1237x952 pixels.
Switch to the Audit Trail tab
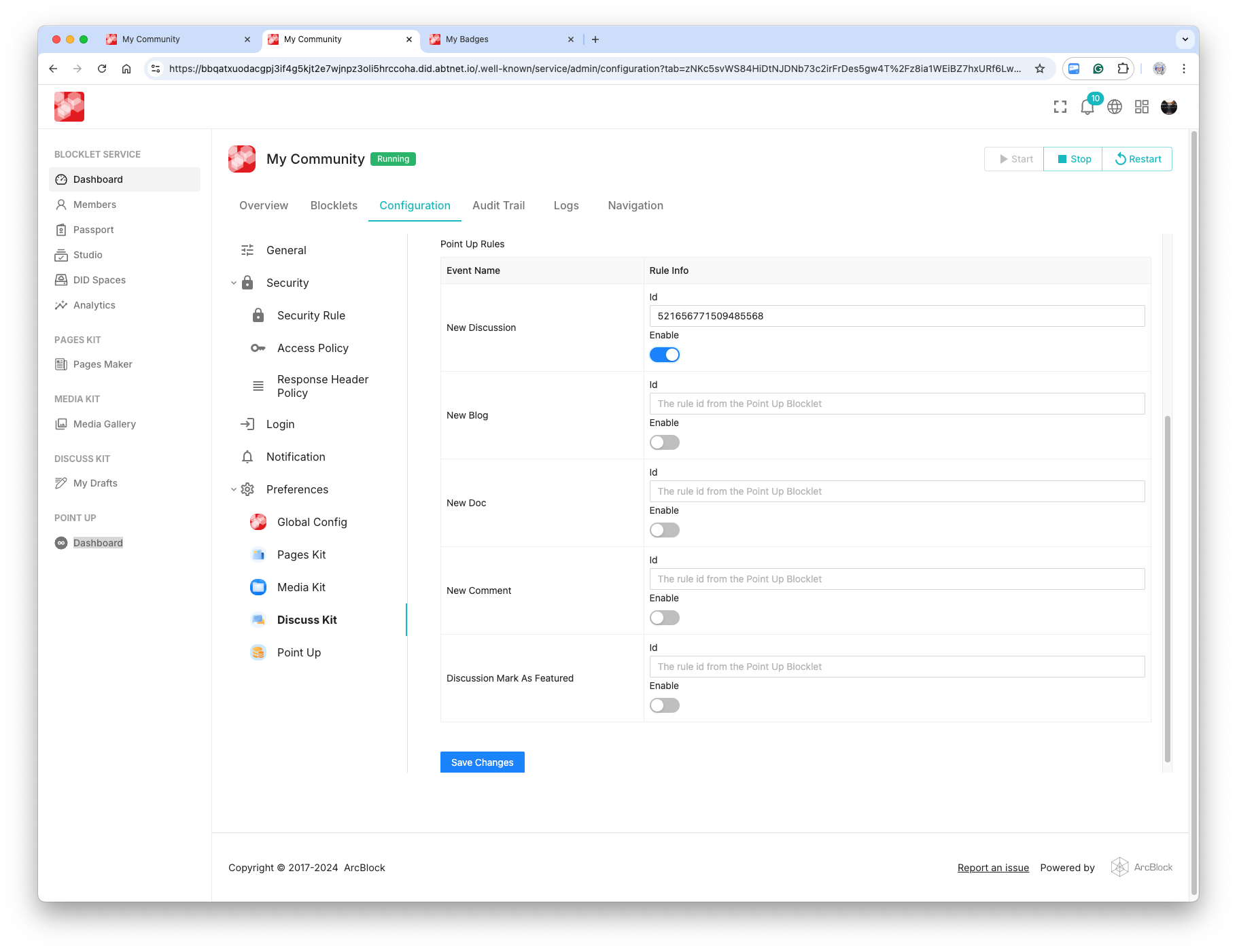(x=498, y=205)
